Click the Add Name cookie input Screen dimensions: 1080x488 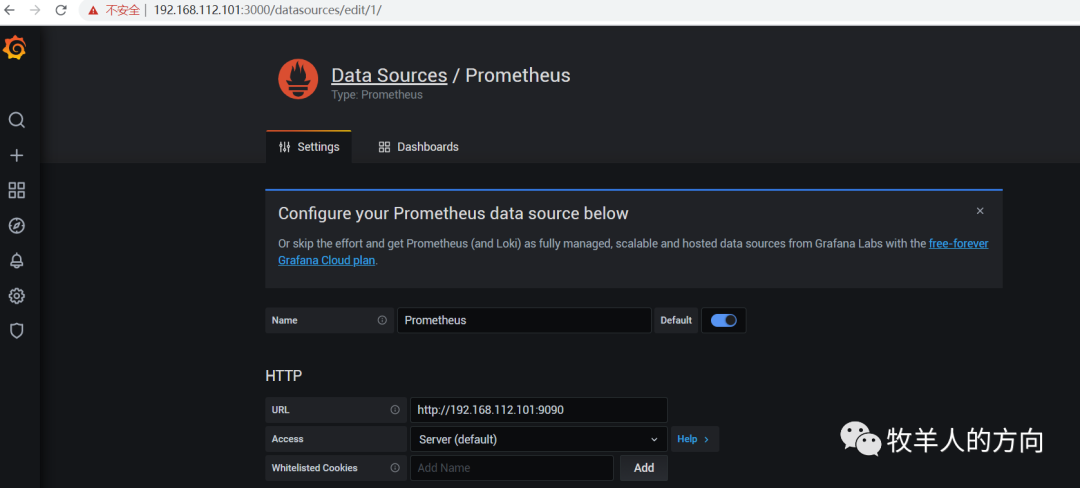click(512, 468)
